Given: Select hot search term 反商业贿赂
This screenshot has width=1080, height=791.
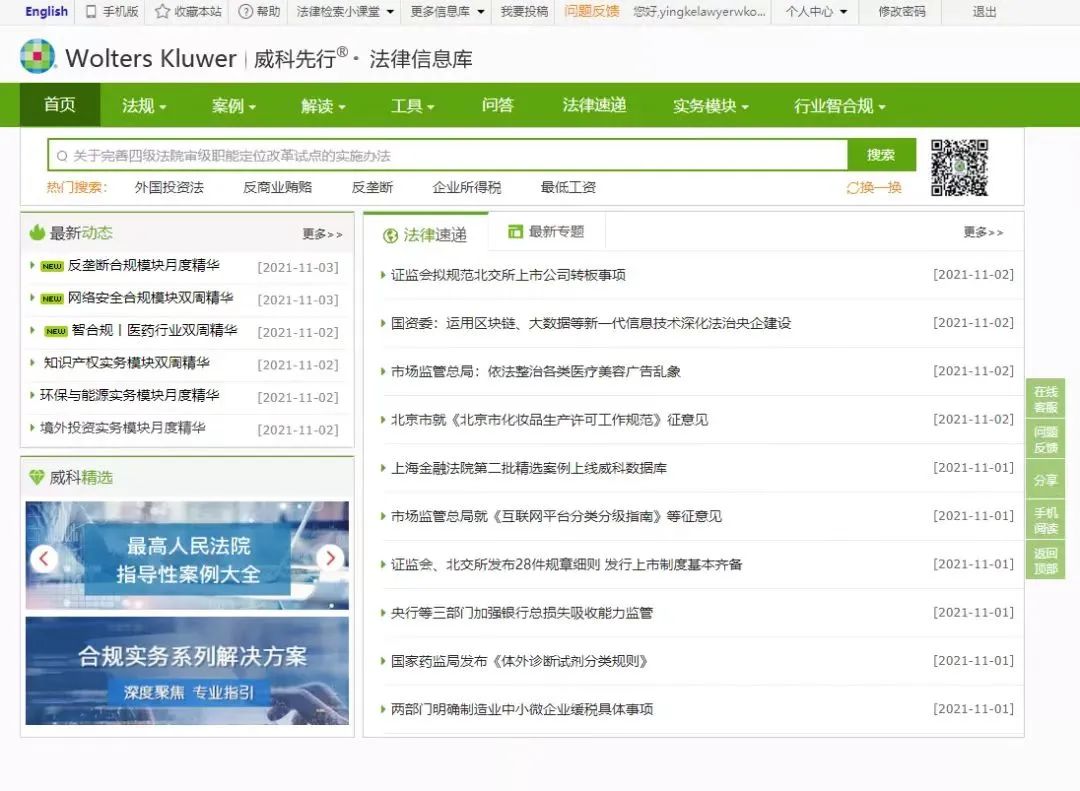Looking at the screenshot, I should [x=278, y=187].
